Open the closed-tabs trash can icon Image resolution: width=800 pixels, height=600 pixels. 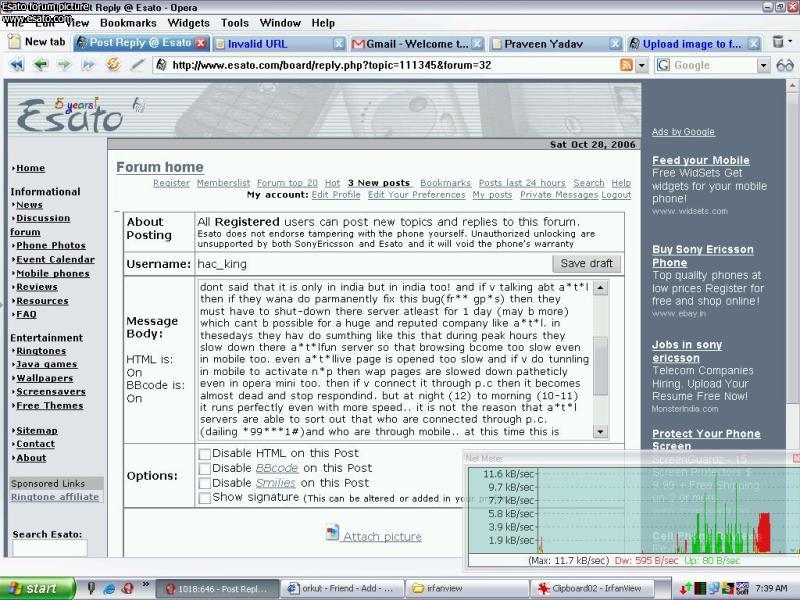pos(778,41)
